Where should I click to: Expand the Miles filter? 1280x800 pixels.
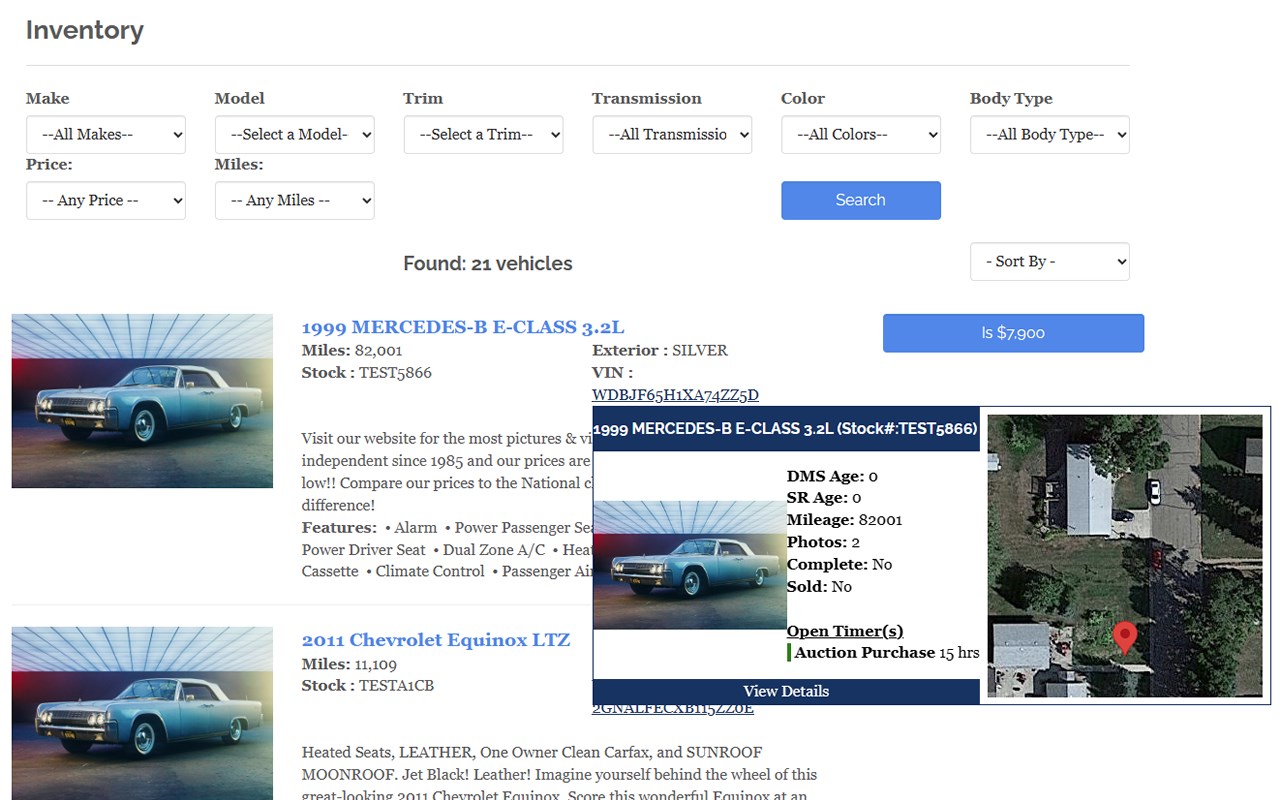pos(295,200)
